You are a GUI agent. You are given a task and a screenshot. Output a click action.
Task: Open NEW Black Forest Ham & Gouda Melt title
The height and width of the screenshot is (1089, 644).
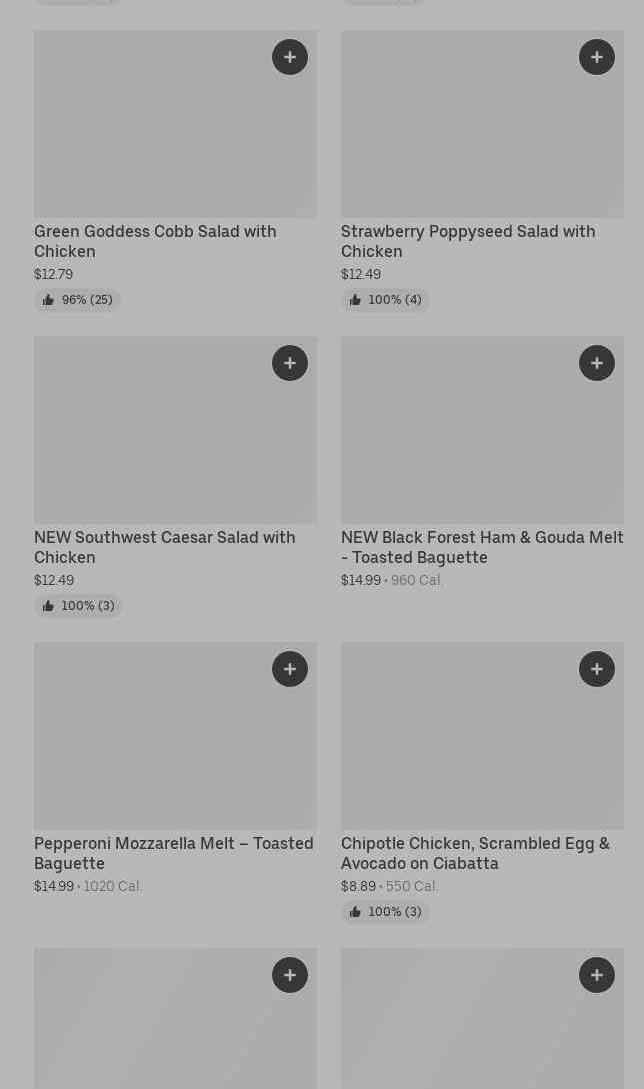point(482,547)
